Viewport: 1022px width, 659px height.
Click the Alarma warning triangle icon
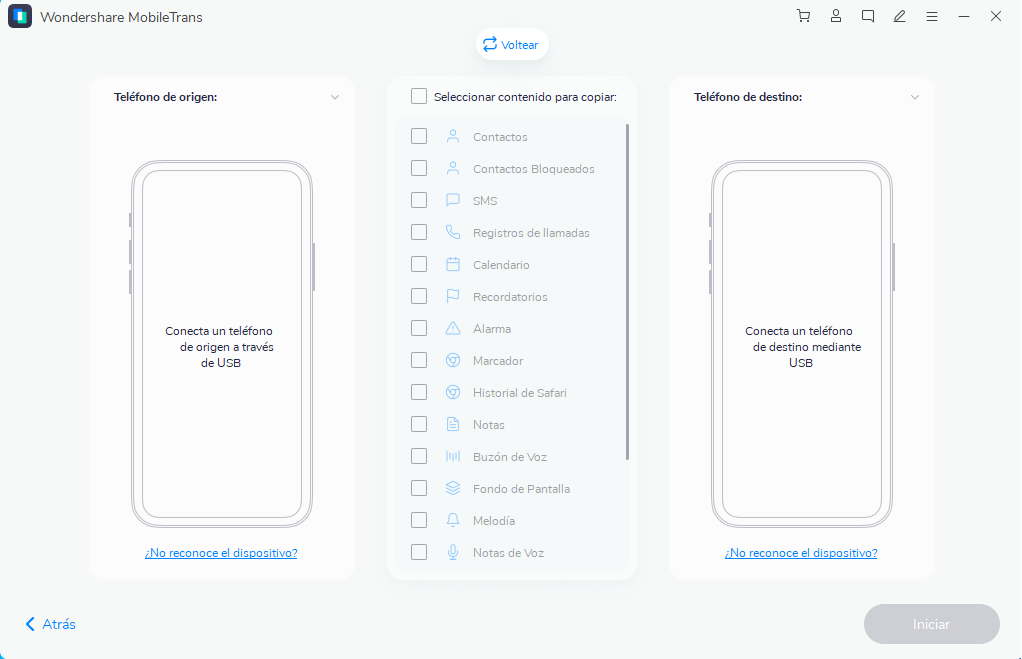pyautogui.click(x=452, y=329)
